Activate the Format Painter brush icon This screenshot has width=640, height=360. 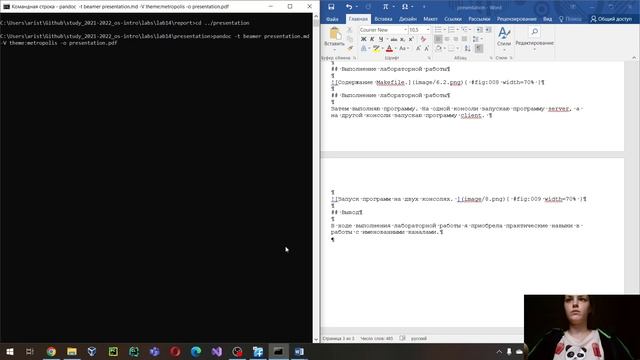350,49
